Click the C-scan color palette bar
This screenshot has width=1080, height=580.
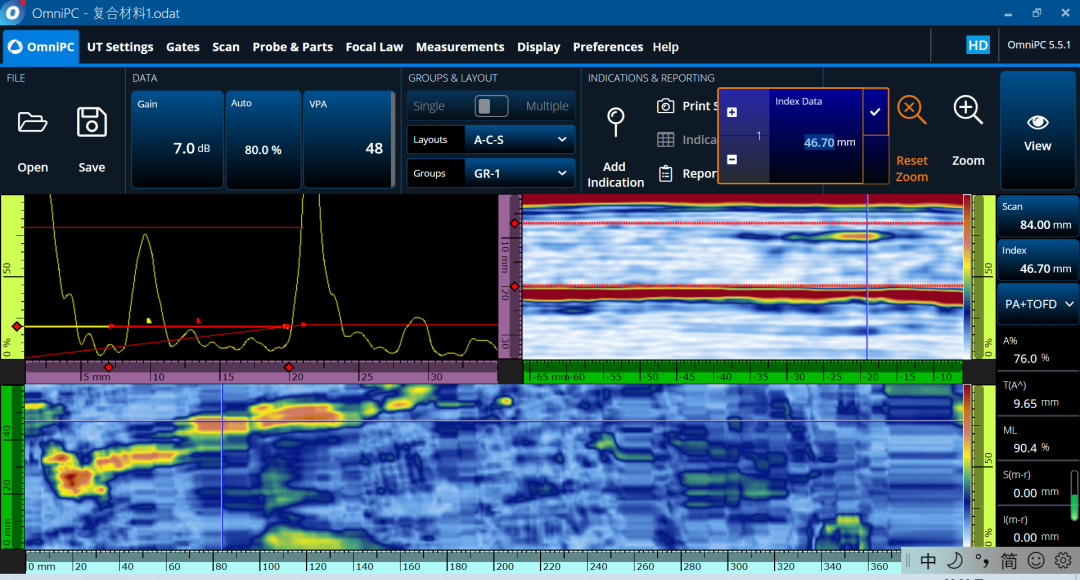coord(967,466)
